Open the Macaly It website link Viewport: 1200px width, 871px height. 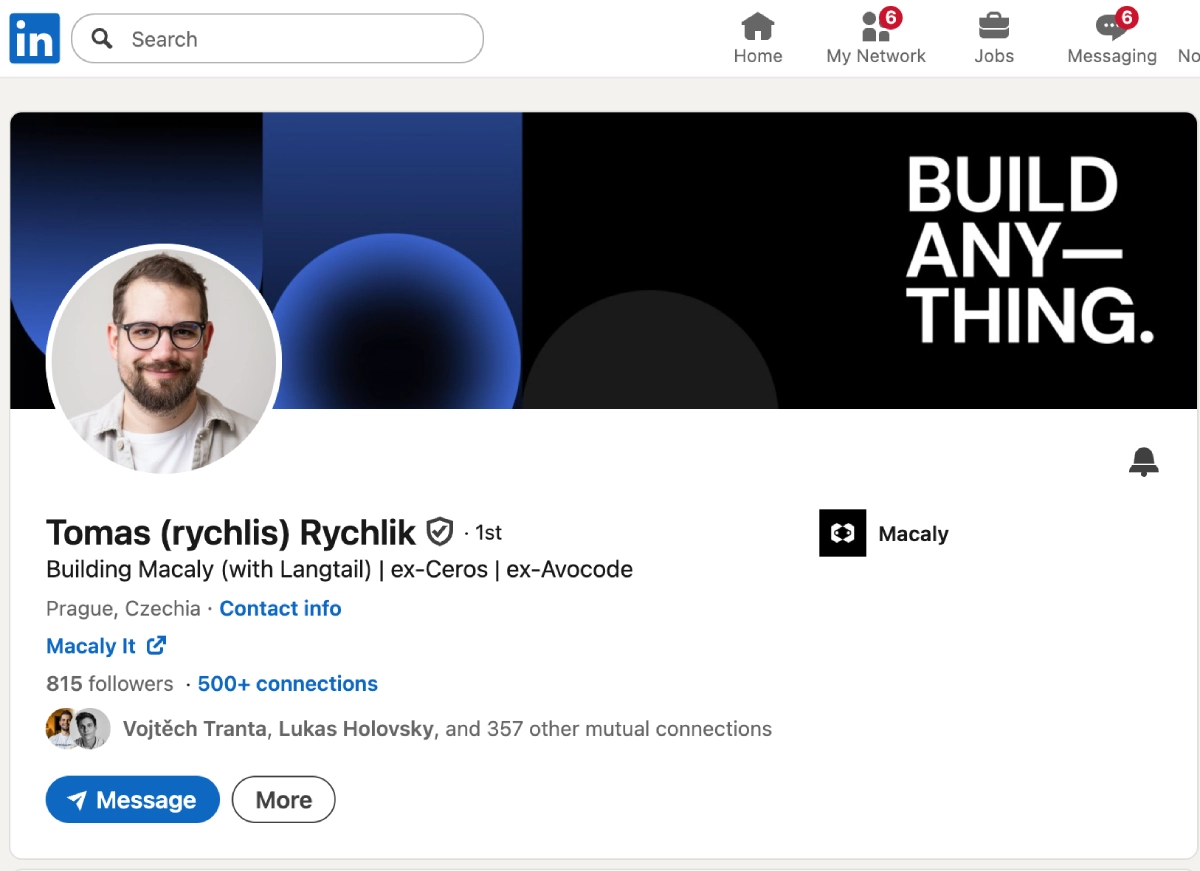(91, 646)
